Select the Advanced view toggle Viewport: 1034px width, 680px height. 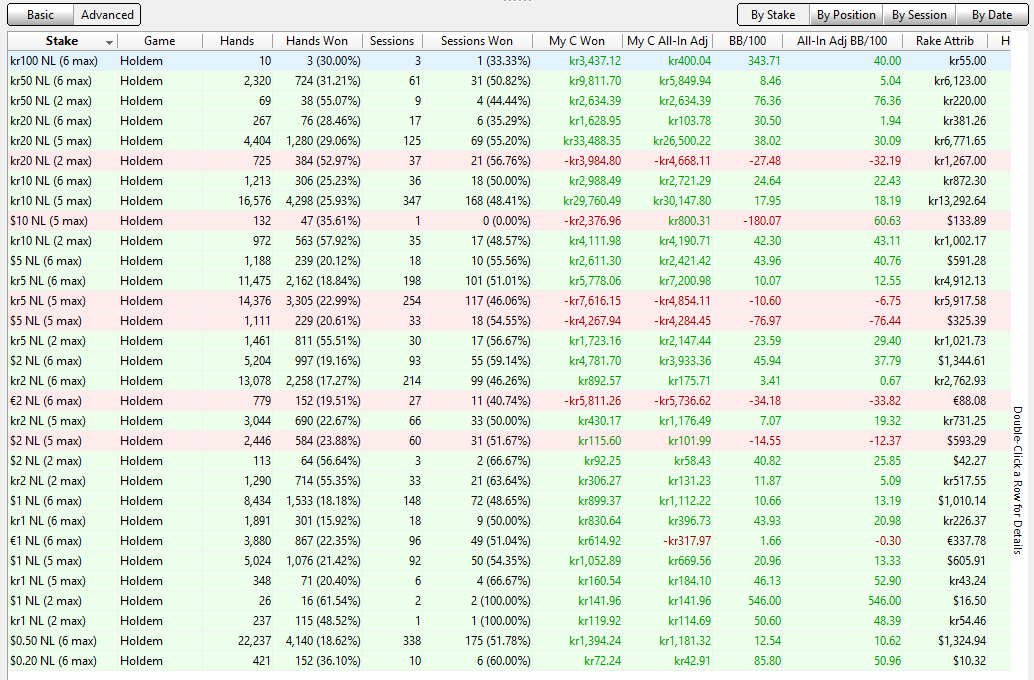pos(107,15)
